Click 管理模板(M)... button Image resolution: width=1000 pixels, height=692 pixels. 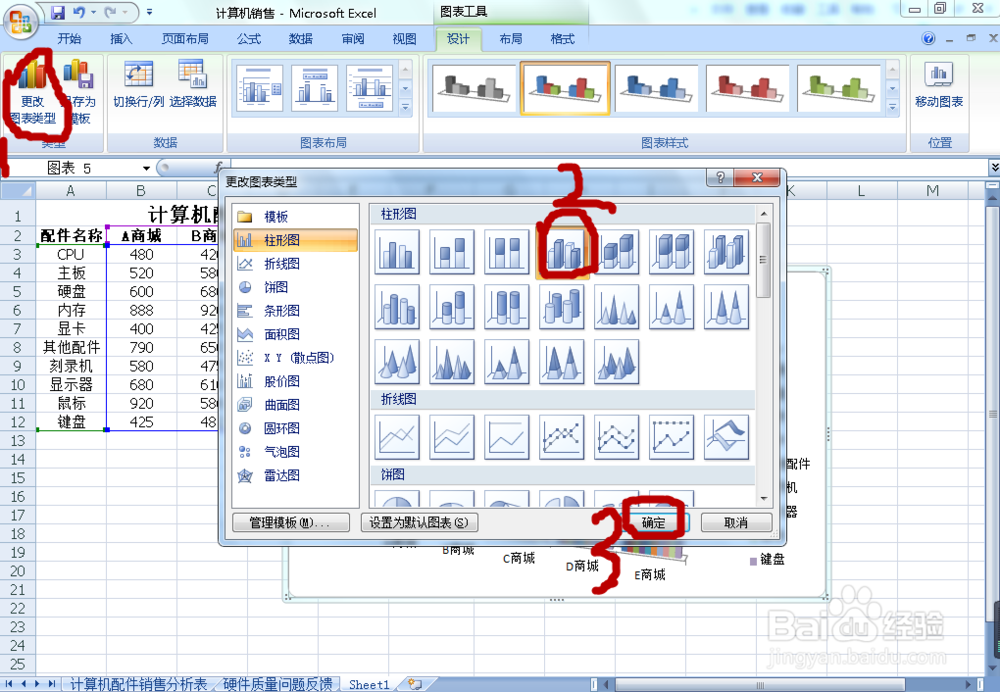pyautogui.click(x=290, y=523)
